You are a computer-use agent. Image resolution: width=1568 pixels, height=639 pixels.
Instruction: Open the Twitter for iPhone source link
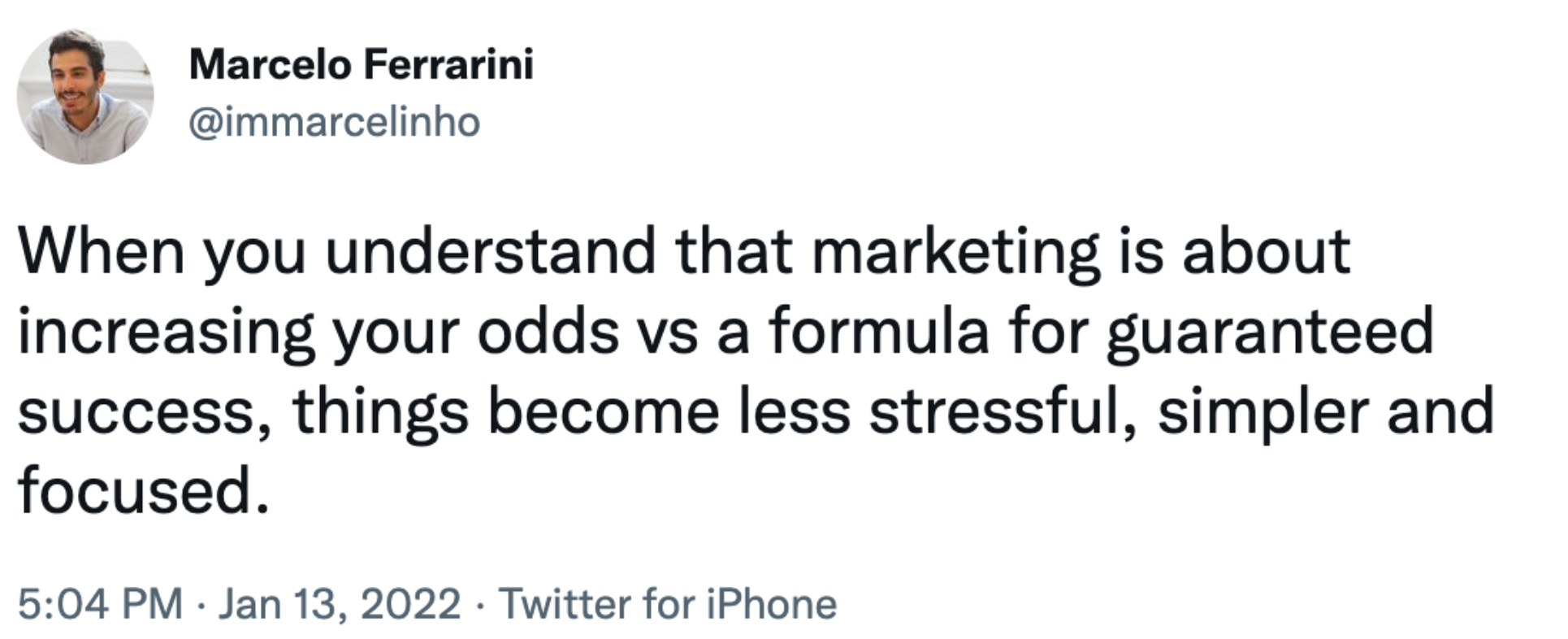pyautogui.click(x=668, y=604)
